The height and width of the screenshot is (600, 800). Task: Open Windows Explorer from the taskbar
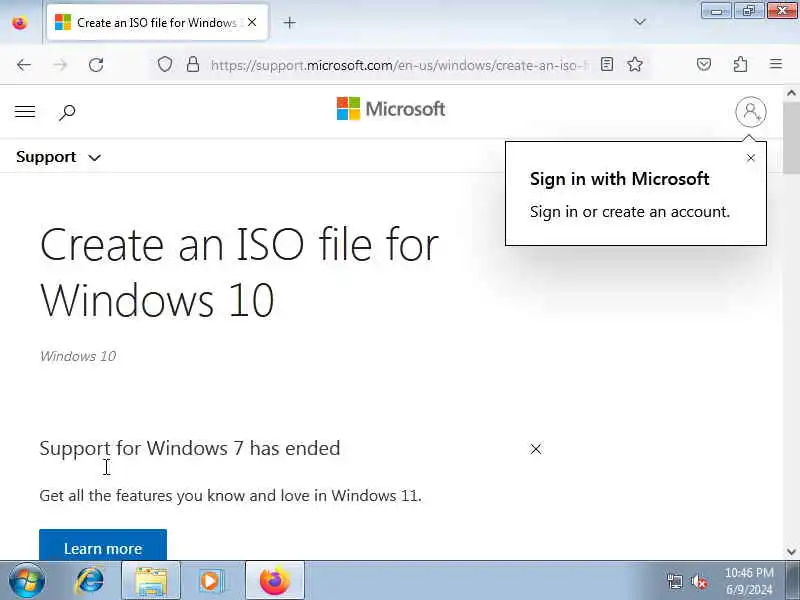tap(151, 581)
